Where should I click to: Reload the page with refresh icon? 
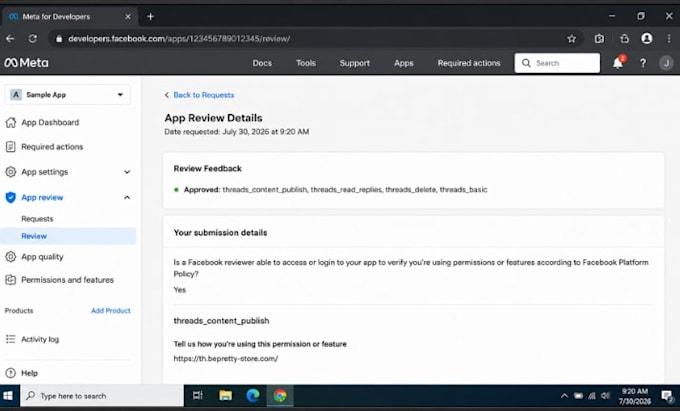pyautogui.click(x=33, y=39)
